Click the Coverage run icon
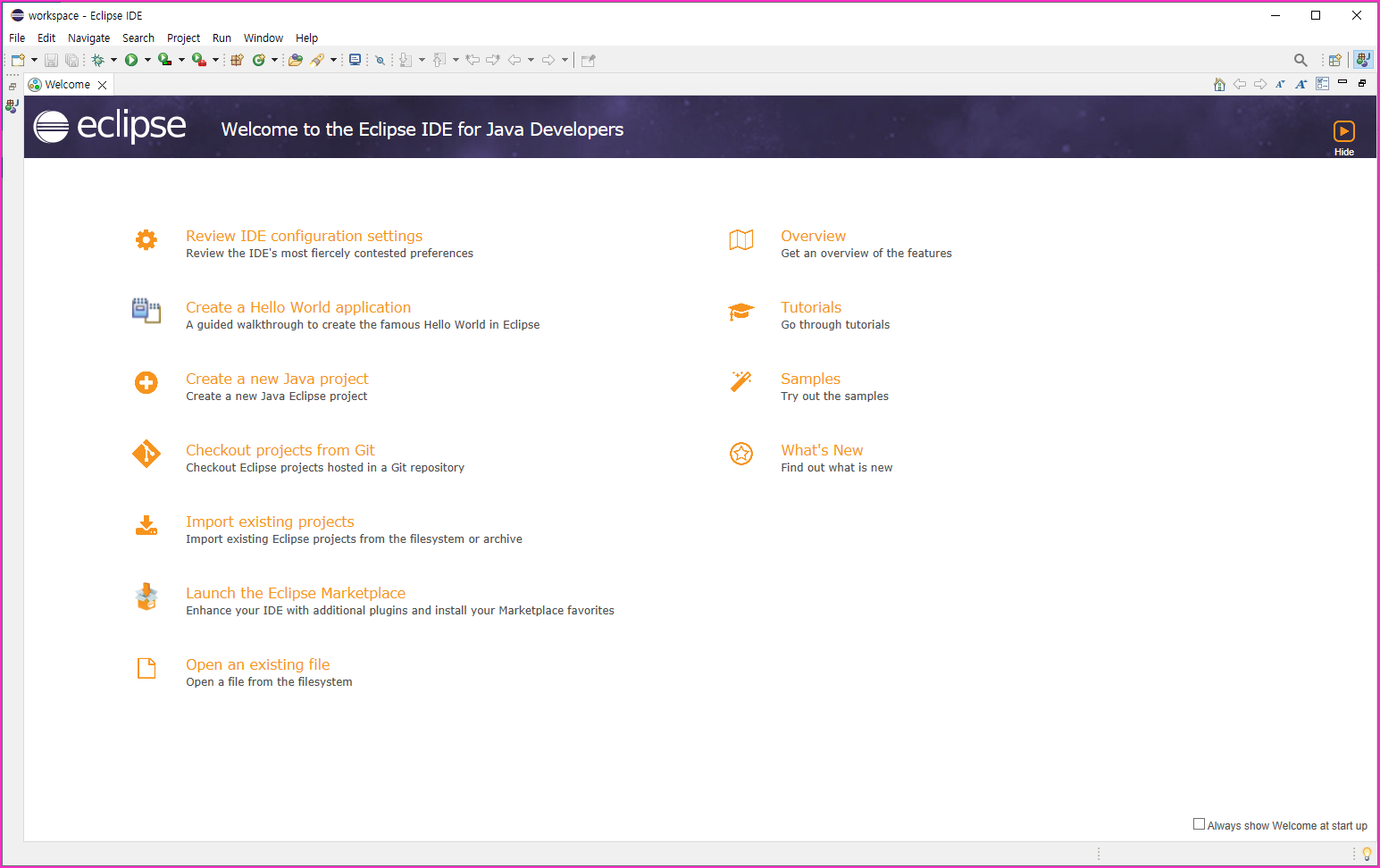 pos(164,60)
